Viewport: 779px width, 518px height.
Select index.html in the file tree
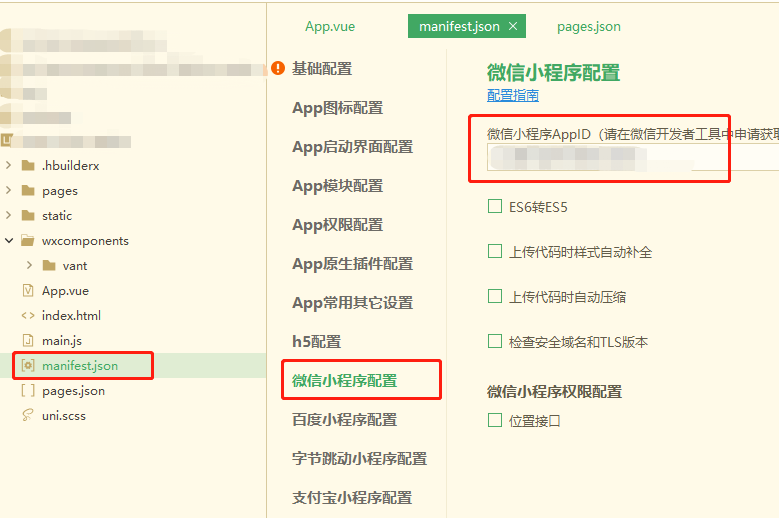pos(71,315)
